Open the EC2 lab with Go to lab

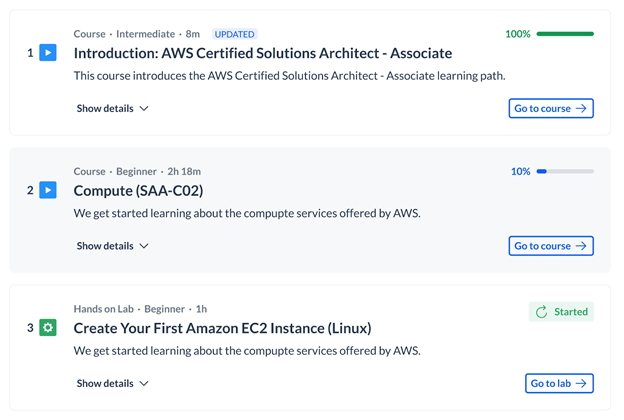click(x=559, y=383)
